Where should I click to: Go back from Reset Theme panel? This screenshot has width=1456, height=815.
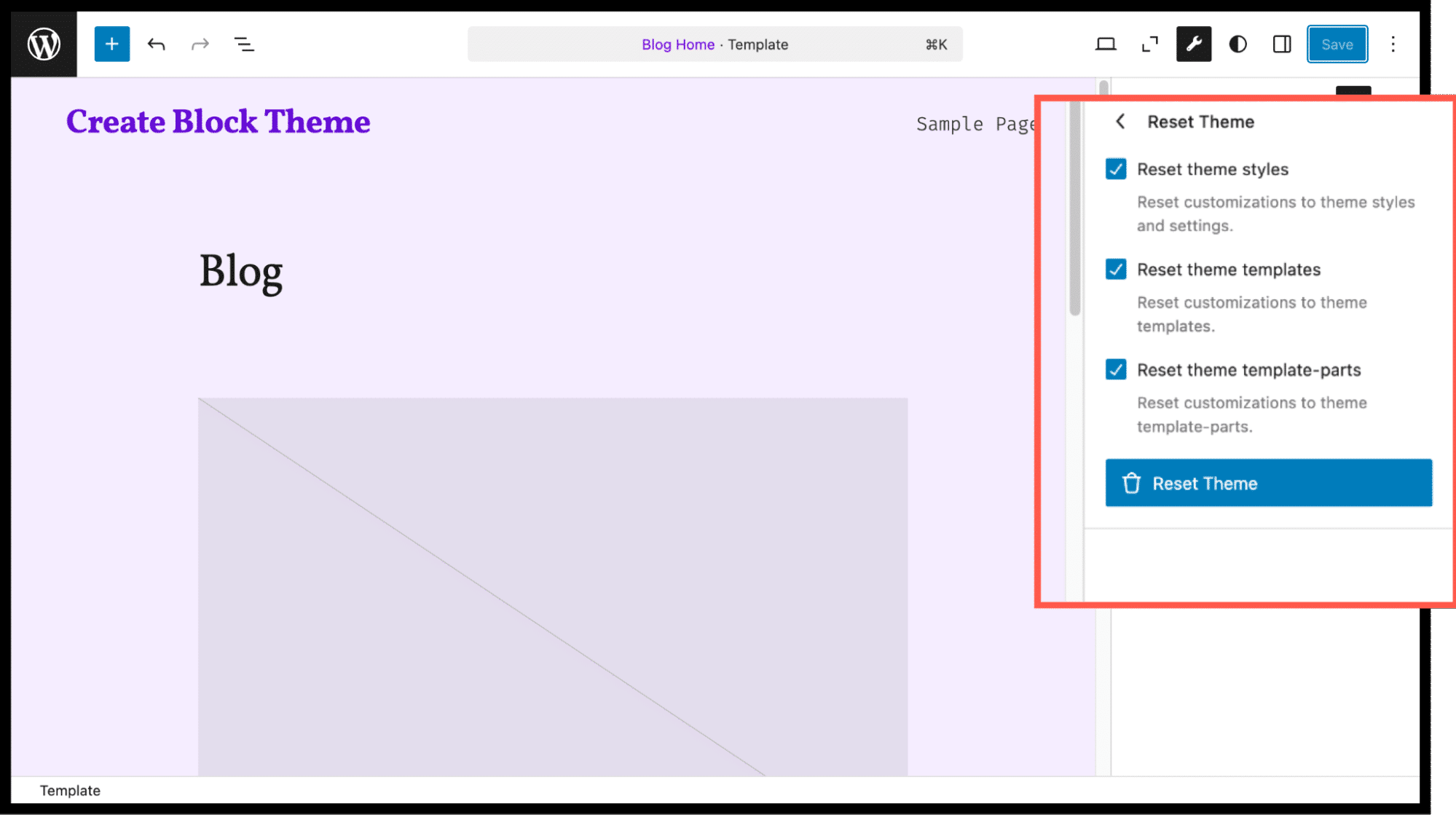pos(1121,122)
